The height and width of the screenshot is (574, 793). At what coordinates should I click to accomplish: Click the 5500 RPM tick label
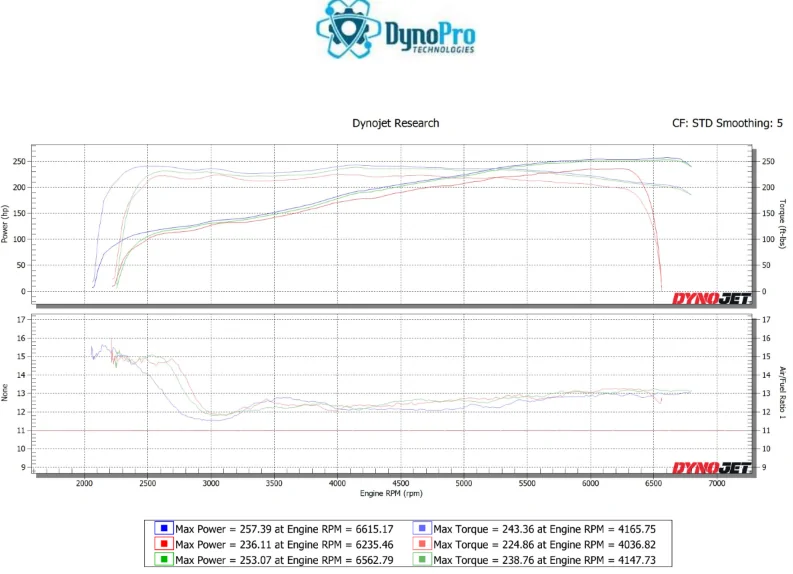pos(527,483)
